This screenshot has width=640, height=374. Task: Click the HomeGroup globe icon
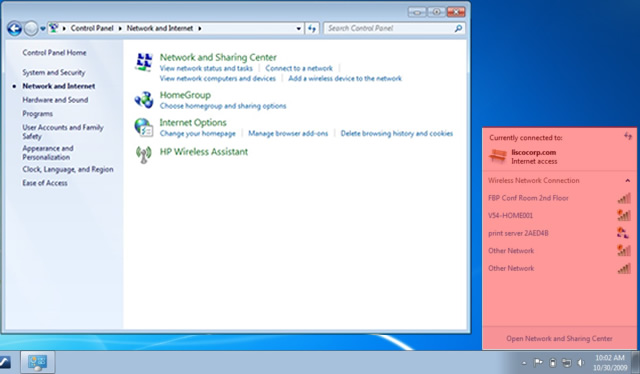(144, 100)
